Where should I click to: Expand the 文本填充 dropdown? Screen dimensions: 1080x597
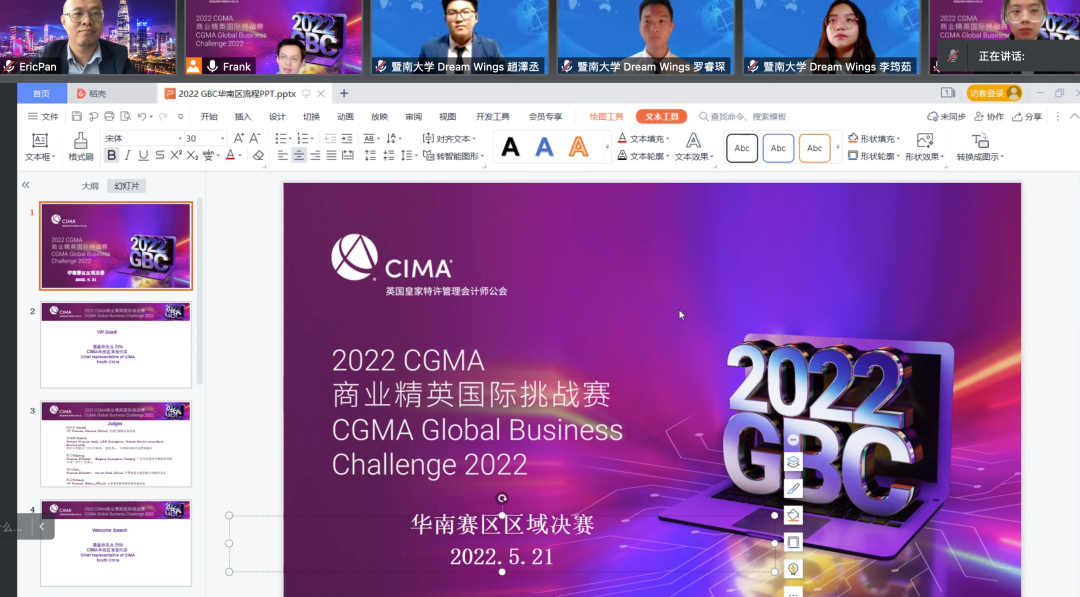coord(643,138)
